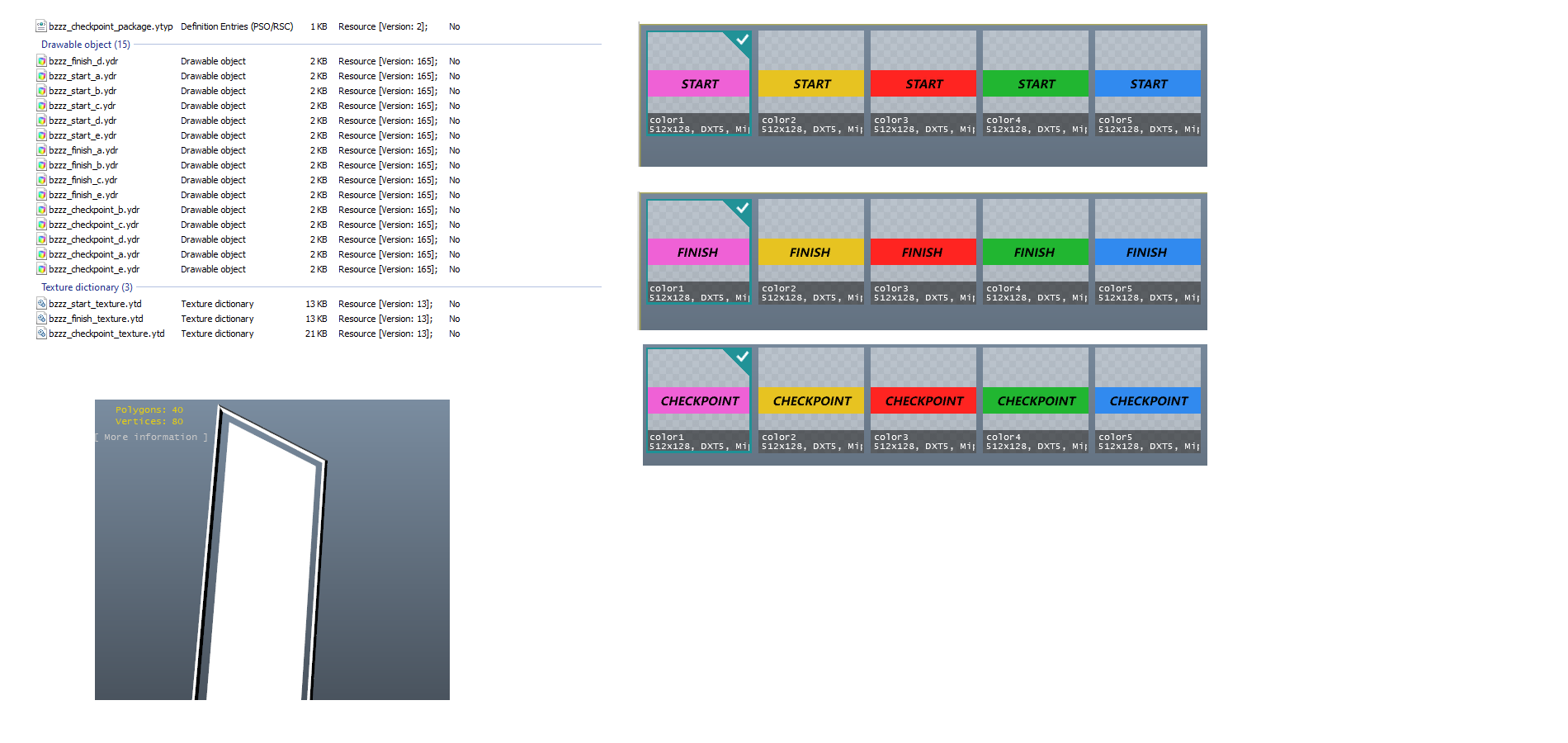Pick the blue START color5 texture
This screenshot has width=1568, height=743.
[x=1148, y=83]
